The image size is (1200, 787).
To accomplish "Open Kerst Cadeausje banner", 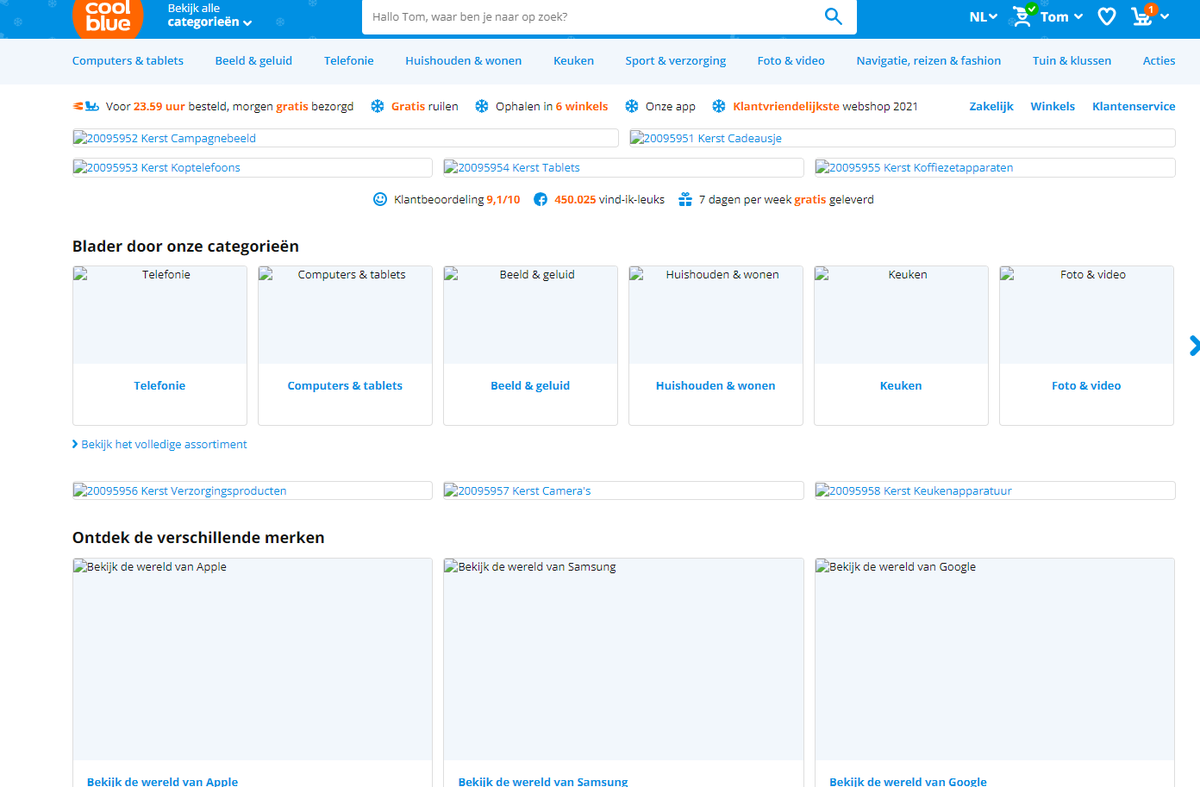I will [902, 138].
